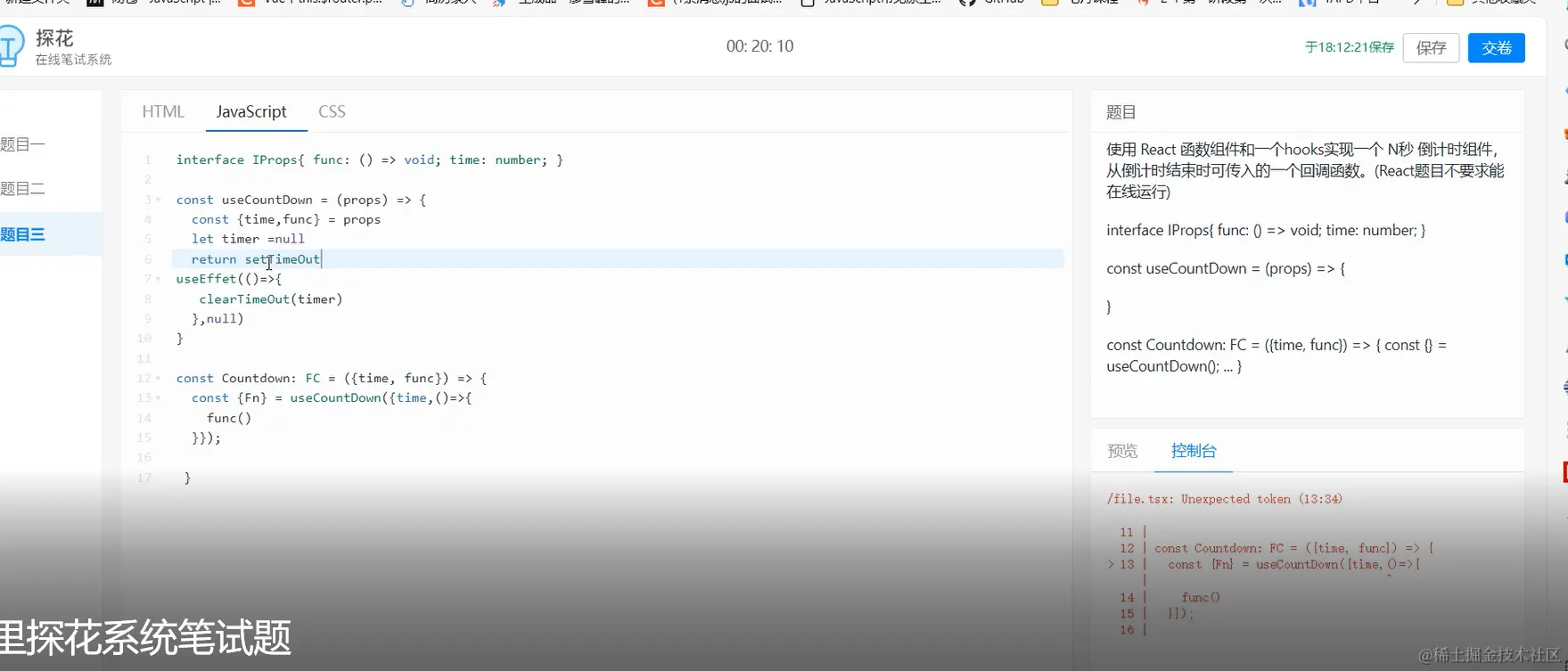
Task: Click 'const useCountDown = (props) => {' in the 题目 panel
Action: click(x=1226, y=268)
